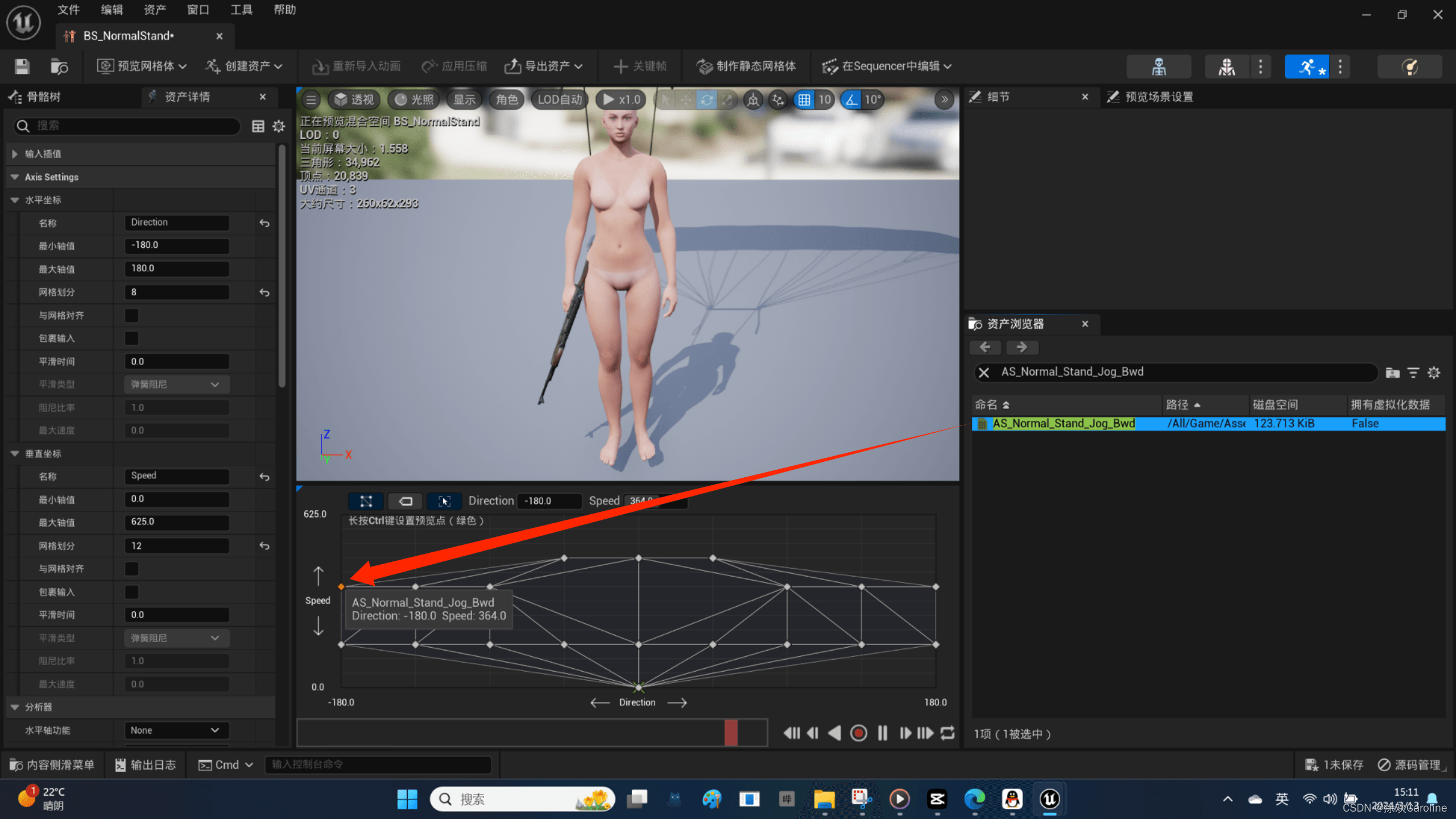Play animation in reverse
Image resolution: width=1456 pixels, height=819 pixels.
(834, 733)
